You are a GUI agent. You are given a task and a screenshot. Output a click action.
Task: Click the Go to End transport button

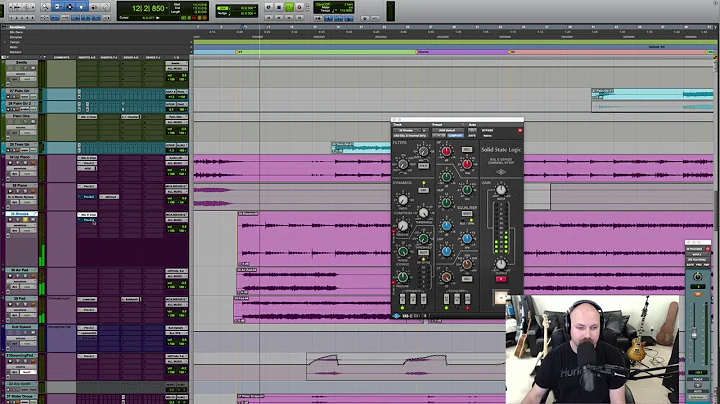299,18
